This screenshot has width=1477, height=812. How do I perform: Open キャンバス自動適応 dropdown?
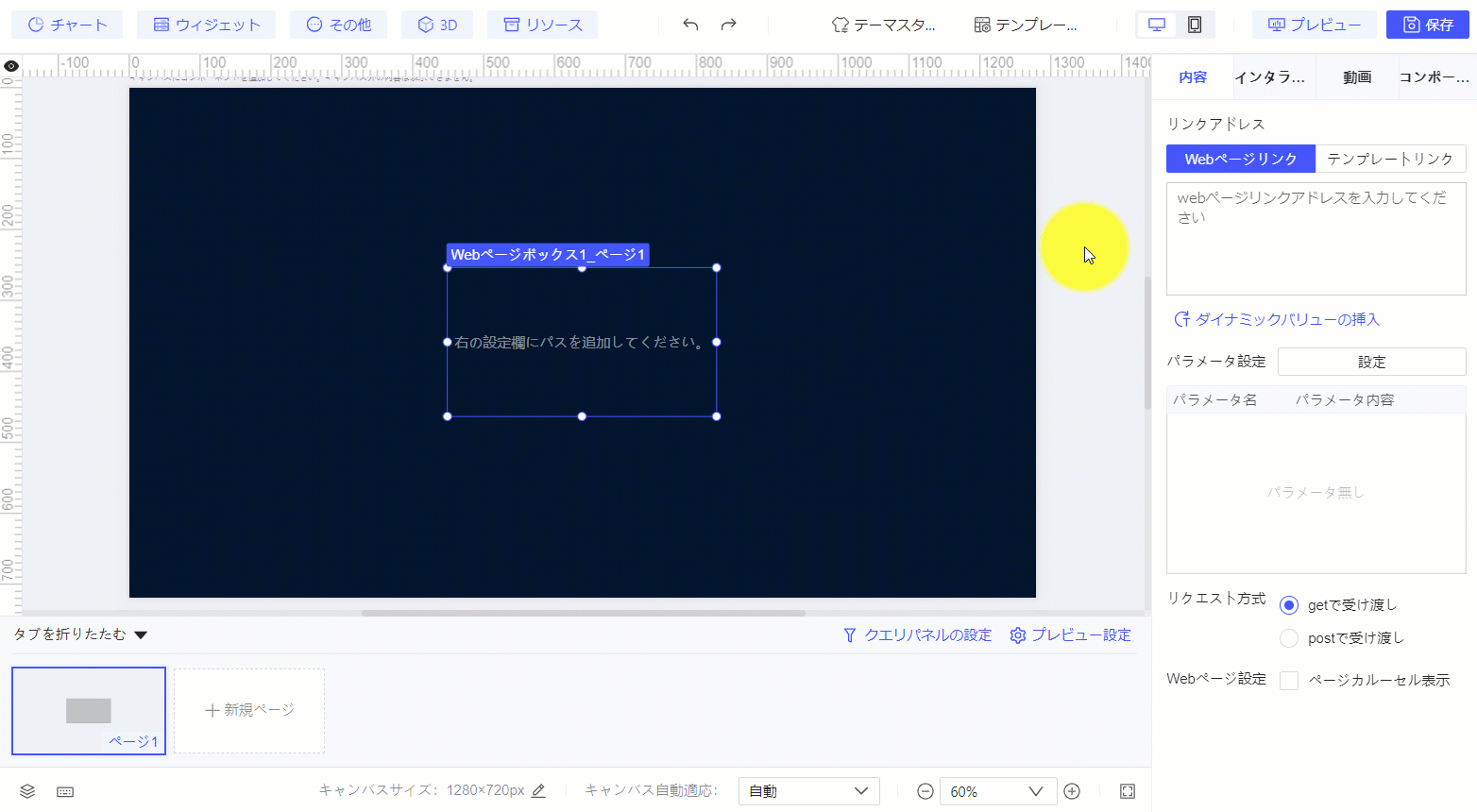tap(808, 791)
